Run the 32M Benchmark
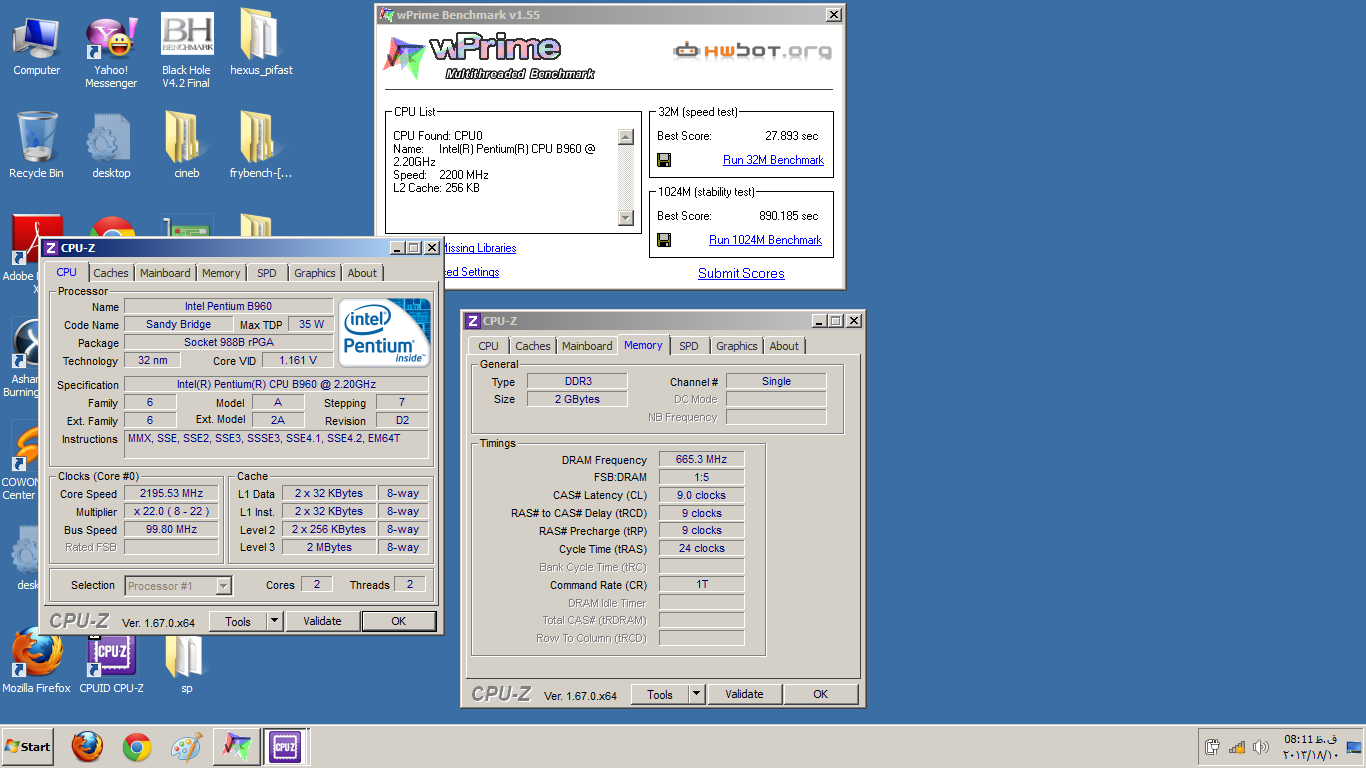The width and height of the screenshot is (1366, 768). pyautogui.click(x=773, y=160)
